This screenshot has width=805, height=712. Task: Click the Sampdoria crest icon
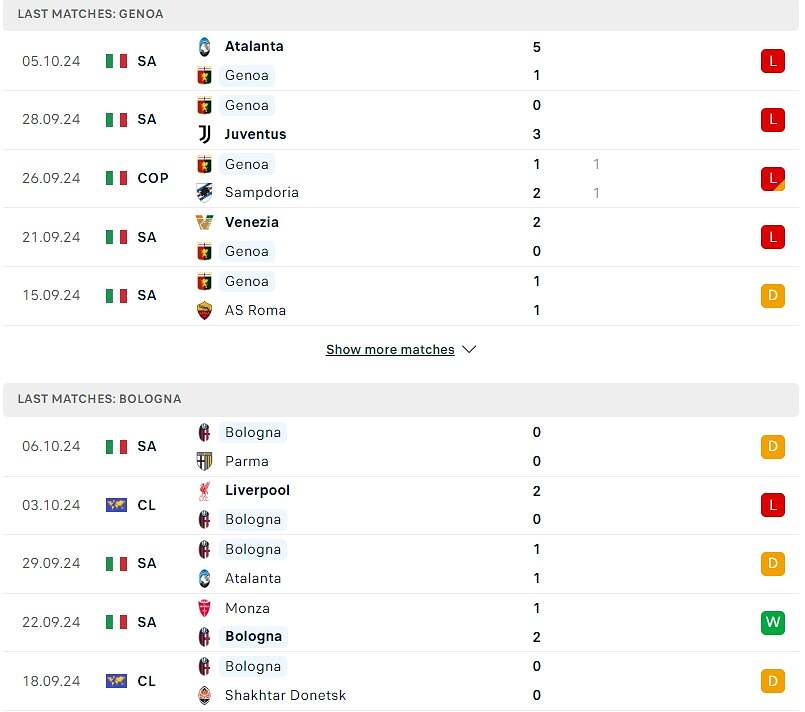pyautogui.click(x=205, y=192)
